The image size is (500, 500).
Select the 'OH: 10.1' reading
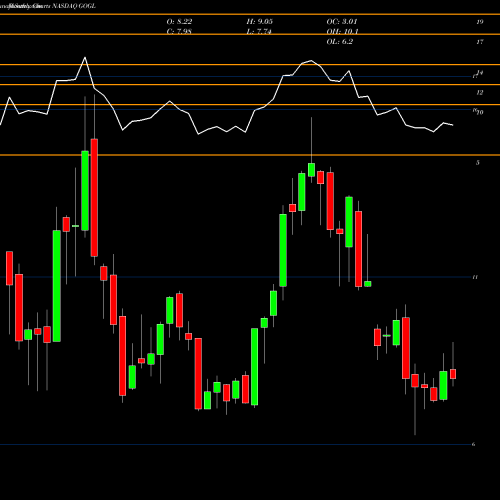(342, 32)
